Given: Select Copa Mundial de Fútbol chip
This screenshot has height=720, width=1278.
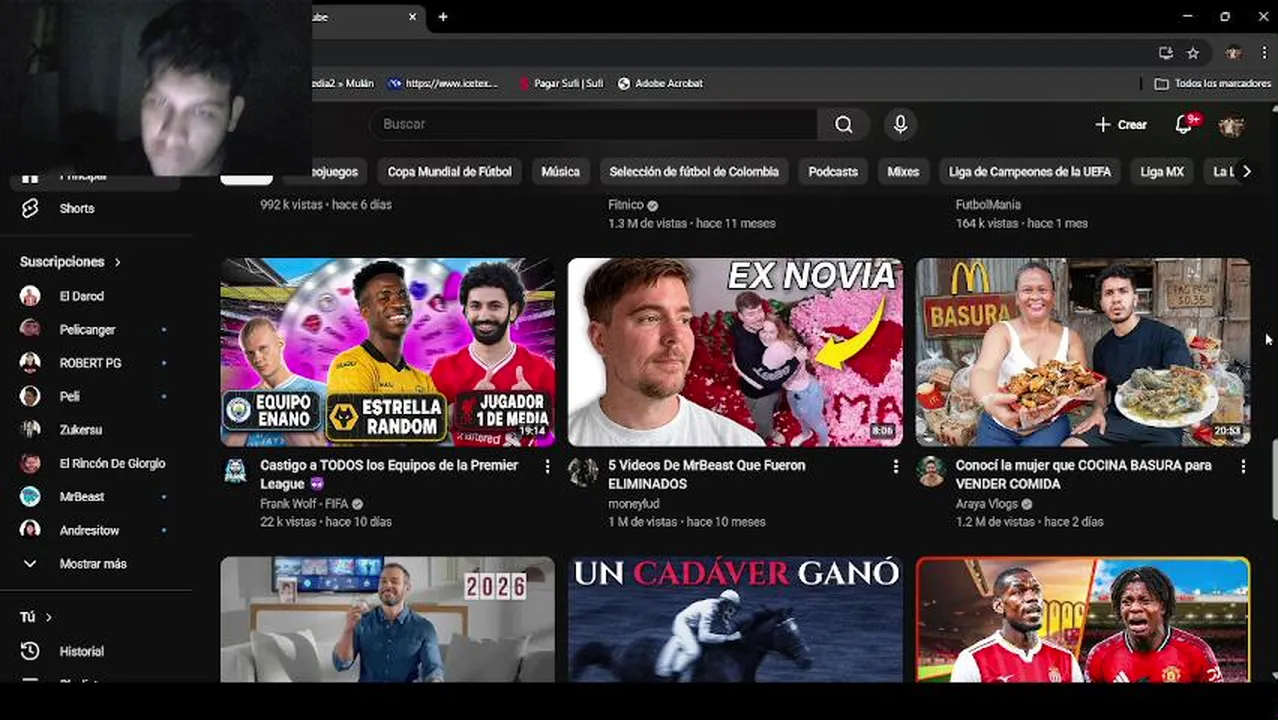Looking at the screenshot, I should tap(449, 172).
